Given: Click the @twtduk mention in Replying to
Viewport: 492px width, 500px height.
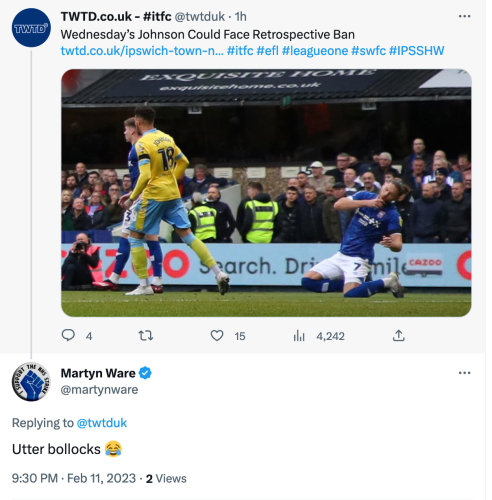Looking at the screenshot, I should [102, 423].
